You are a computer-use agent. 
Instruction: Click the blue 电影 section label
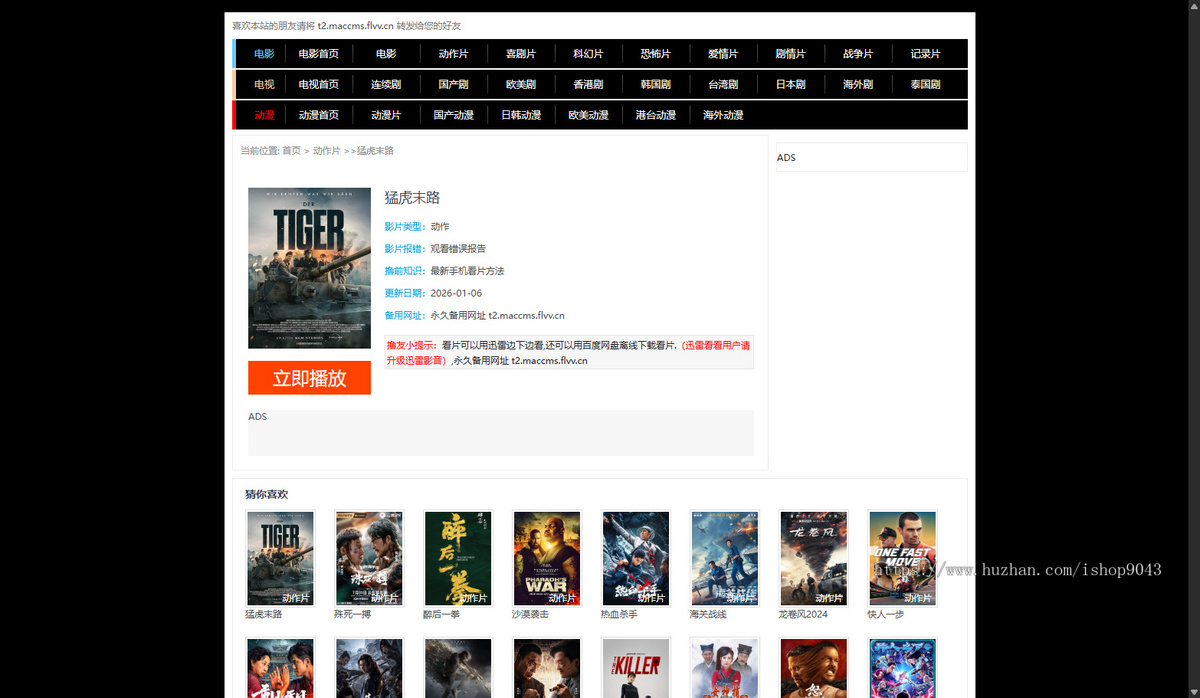[x=264, y=54]
